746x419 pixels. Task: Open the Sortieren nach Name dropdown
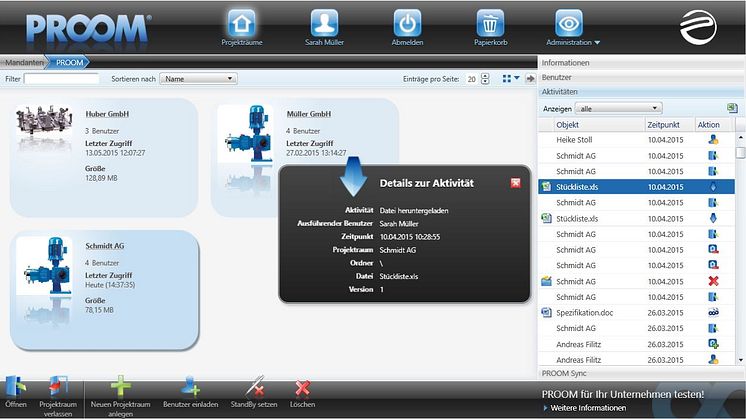(x=198, y=79)
